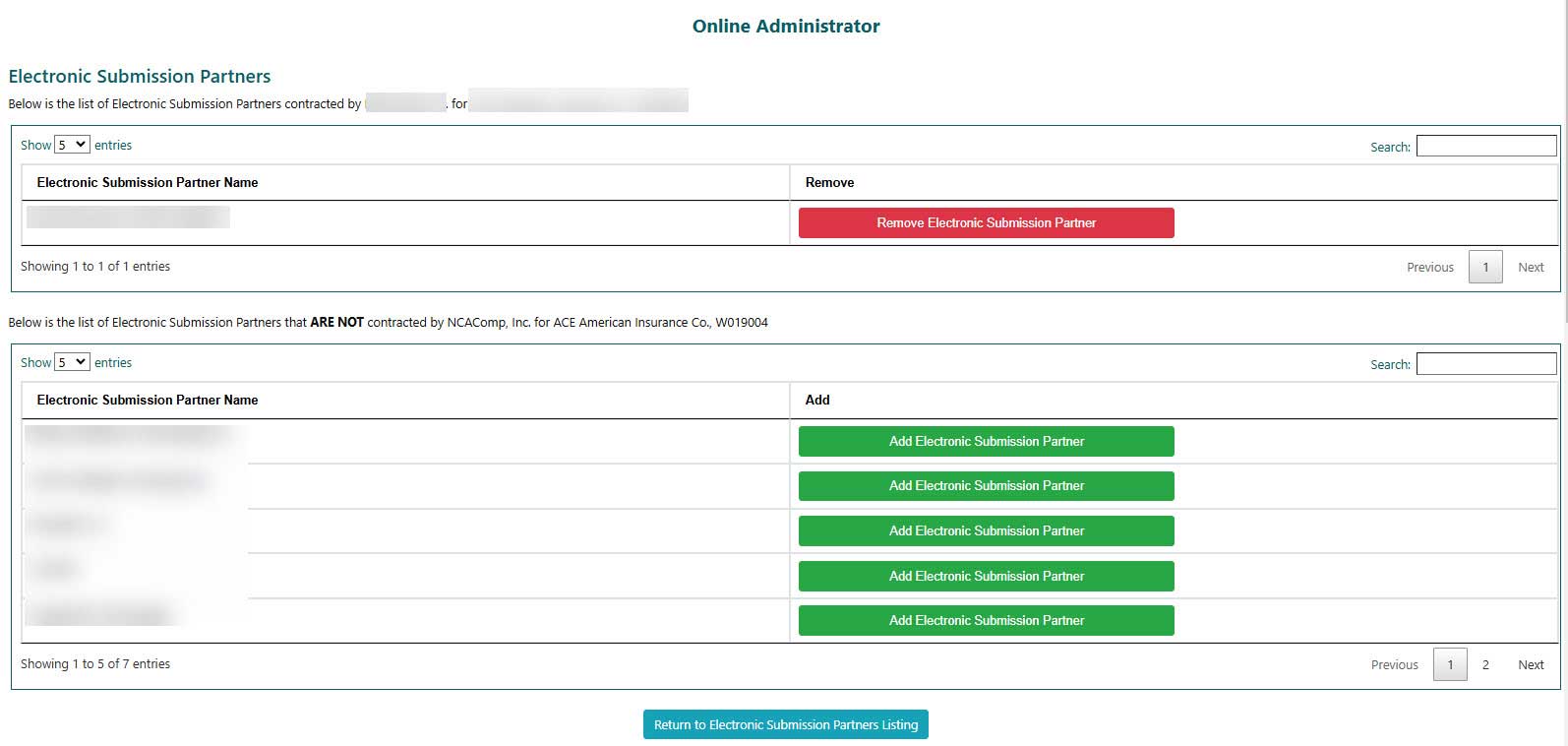The width and height of the screenshot is (1568, 746).
Task: Focus the contracted partners Search field
Action: [x=1485, y=147]
